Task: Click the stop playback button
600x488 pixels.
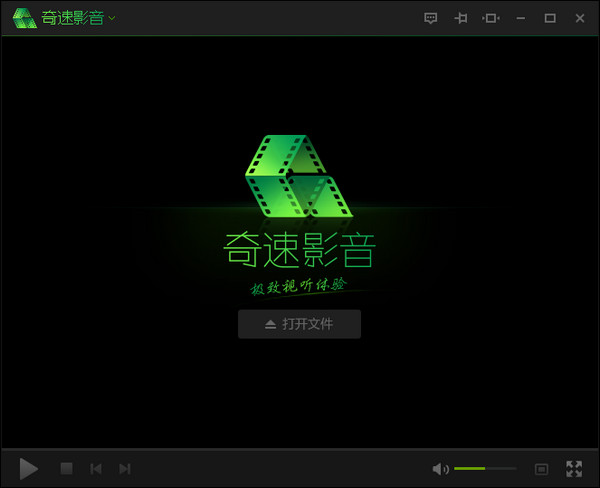Action: pos(67,468)
